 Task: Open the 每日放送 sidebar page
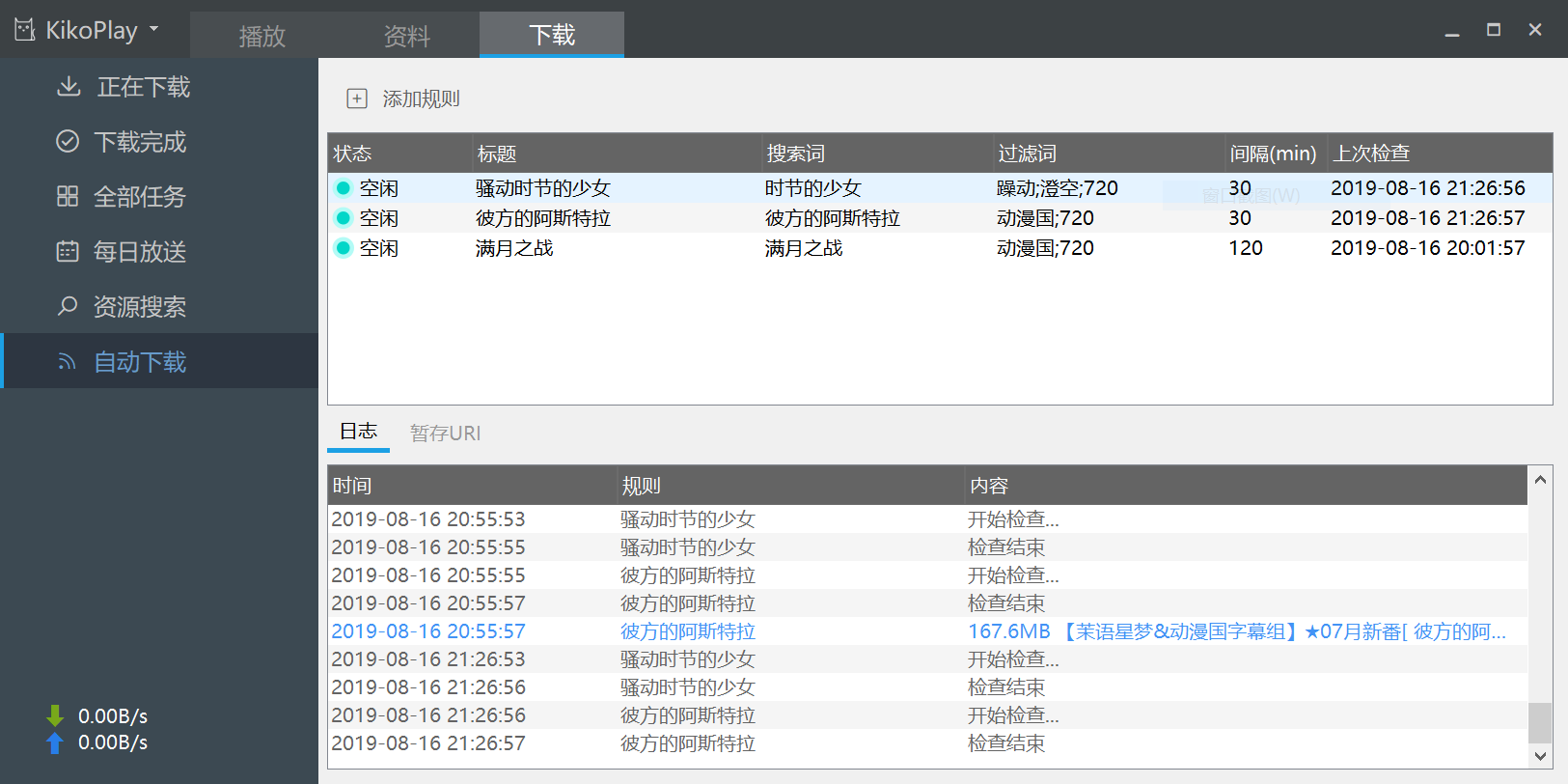[x=159, y=252]
